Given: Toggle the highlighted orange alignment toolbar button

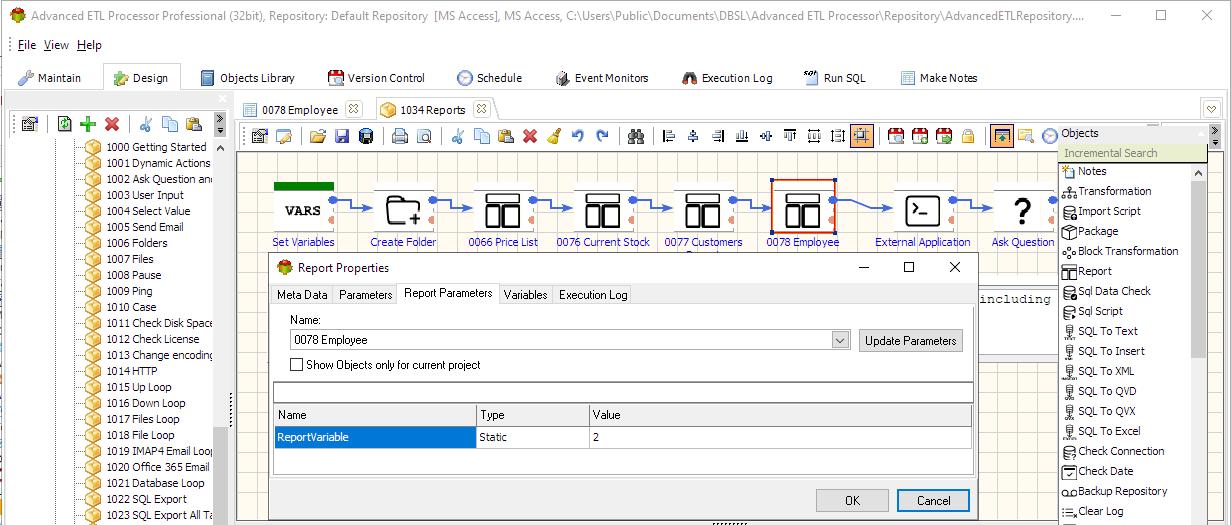Looking at the screenshot, I should (x=861, y=137).
